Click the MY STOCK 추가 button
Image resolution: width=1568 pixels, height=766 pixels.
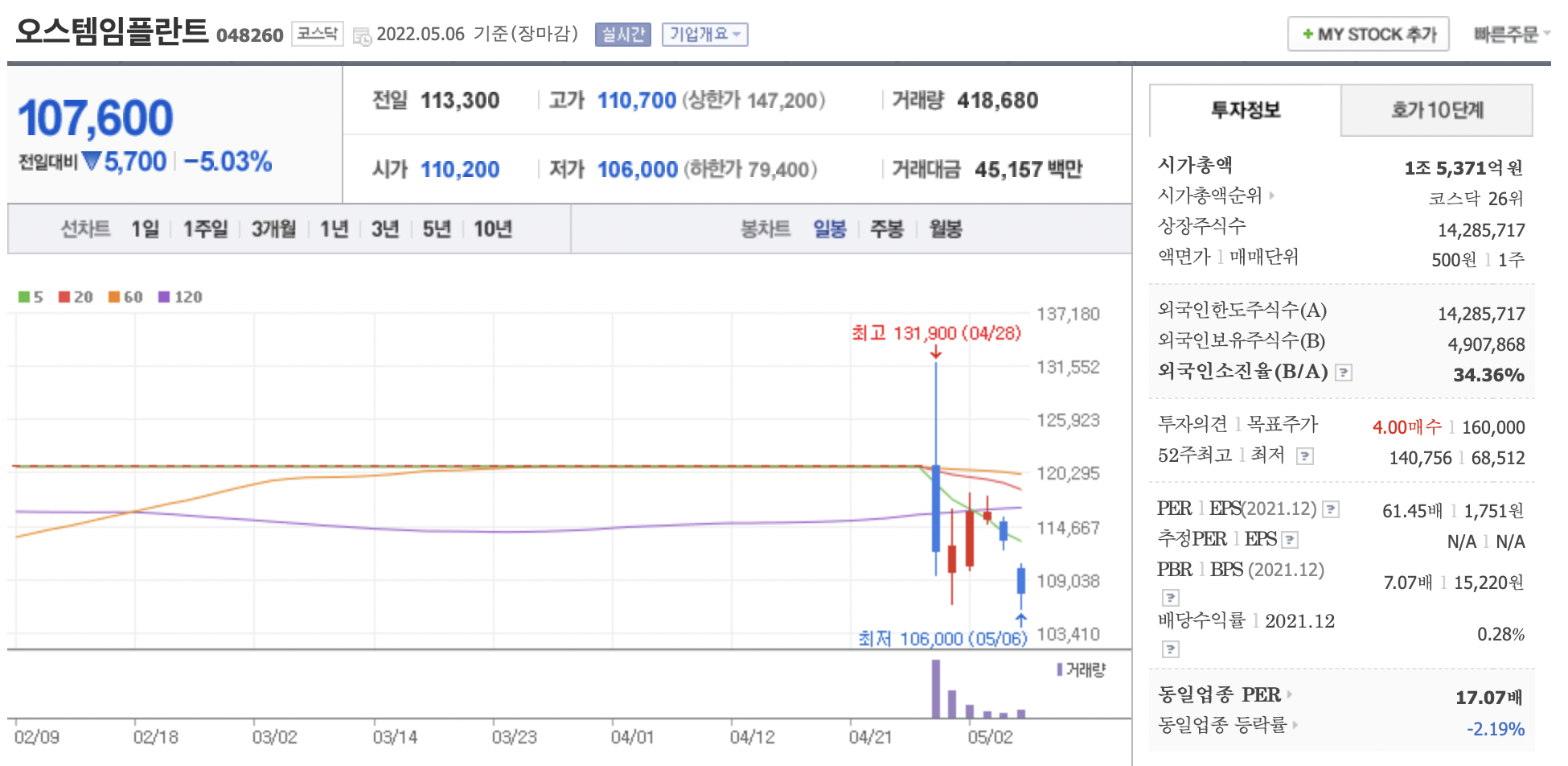click(1369, 34)
